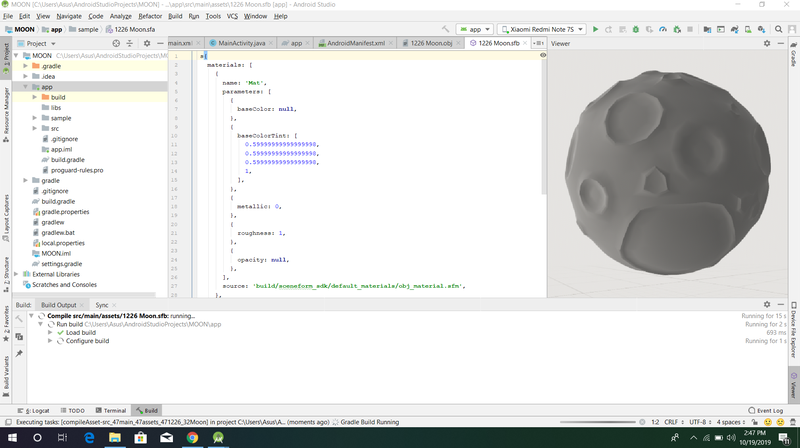Image resolution: width=800 pixels, height=448 pixels.
Task: Click the green Run app button
Action: pos(595,29)
